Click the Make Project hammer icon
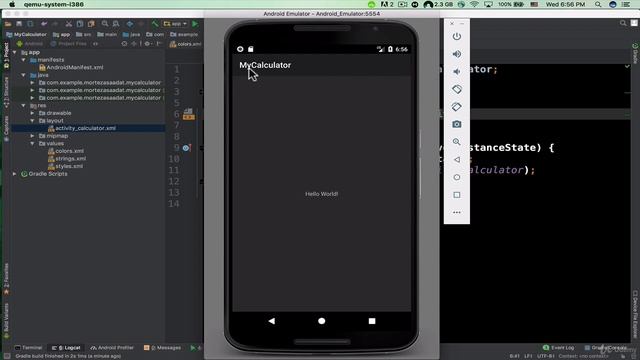 (155, 24)
